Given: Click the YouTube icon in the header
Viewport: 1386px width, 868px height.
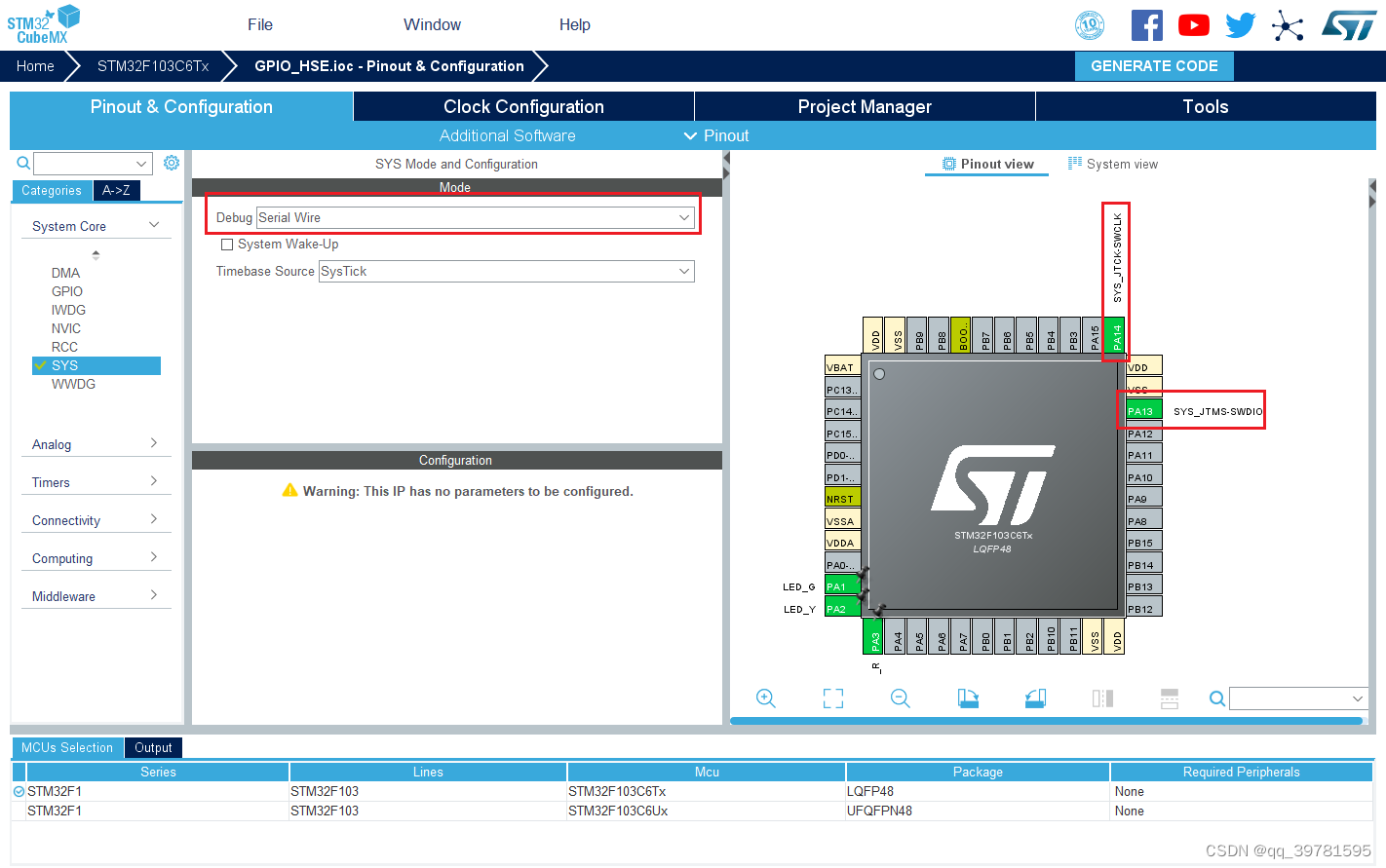Looking at the screenshot, I should point(1193,24).
